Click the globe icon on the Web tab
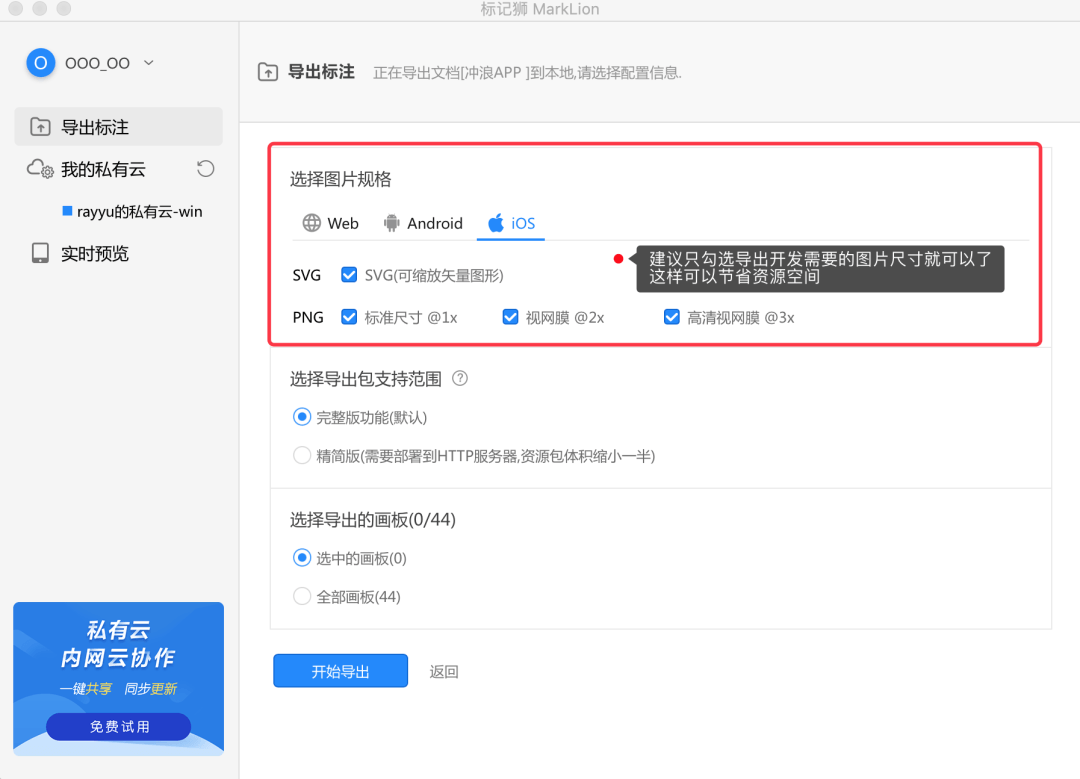Image resolution: width=1080 pixels, height=779 pixels. pyautogui.click(x=311, y=223)
